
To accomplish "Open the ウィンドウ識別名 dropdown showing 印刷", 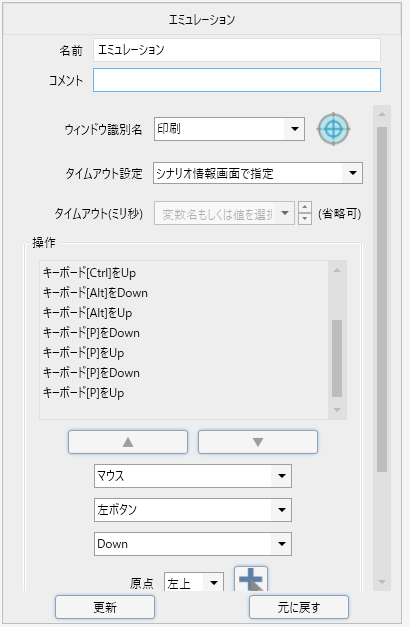I will click(x=229, y=129).
